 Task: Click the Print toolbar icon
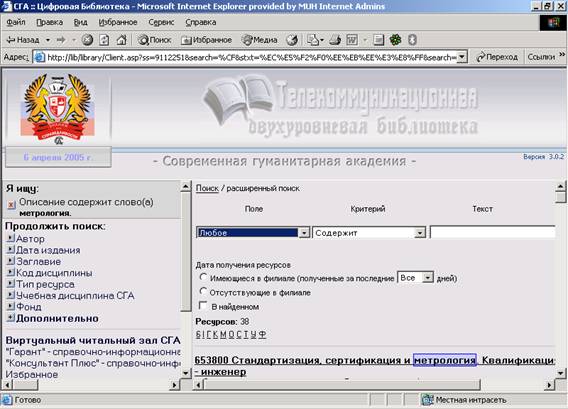pyautogui.click(x=335, y=40)
